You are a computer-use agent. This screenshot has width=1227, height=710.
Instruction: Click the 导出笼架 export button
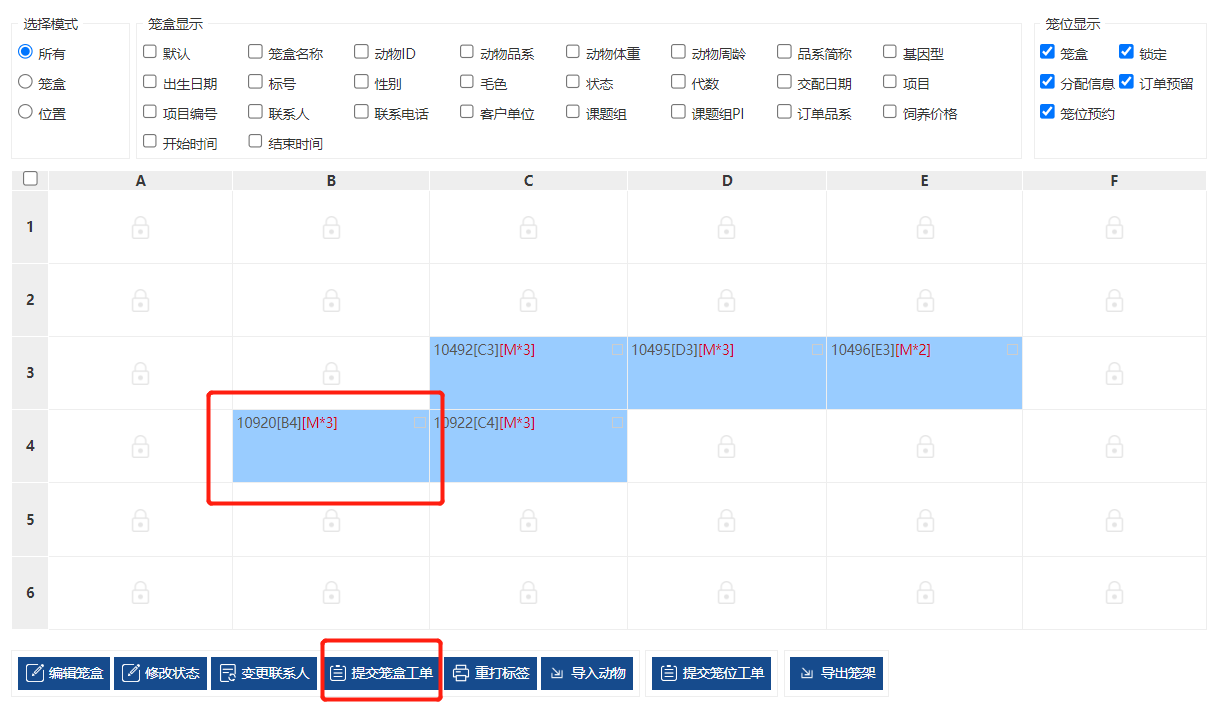tap(836, 673)
